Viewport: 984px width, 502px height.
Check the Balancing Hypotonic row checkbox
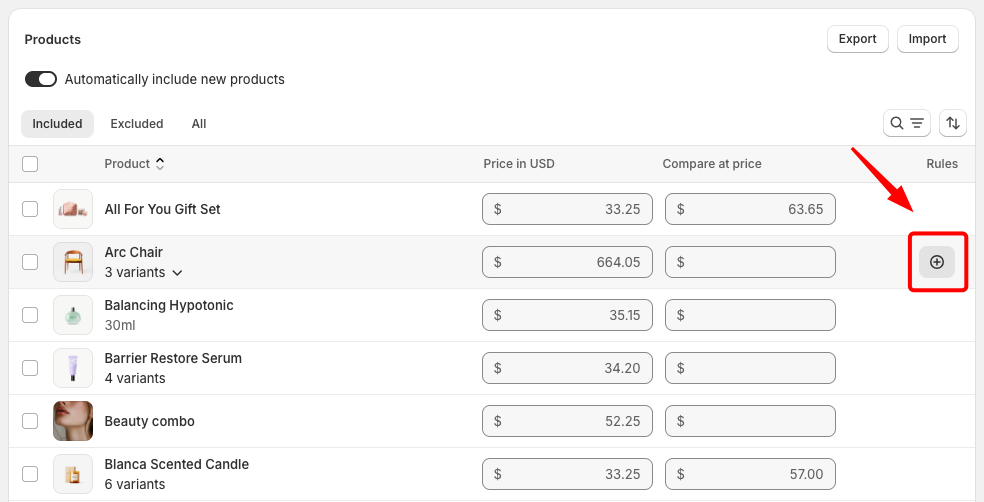[30, 315]
